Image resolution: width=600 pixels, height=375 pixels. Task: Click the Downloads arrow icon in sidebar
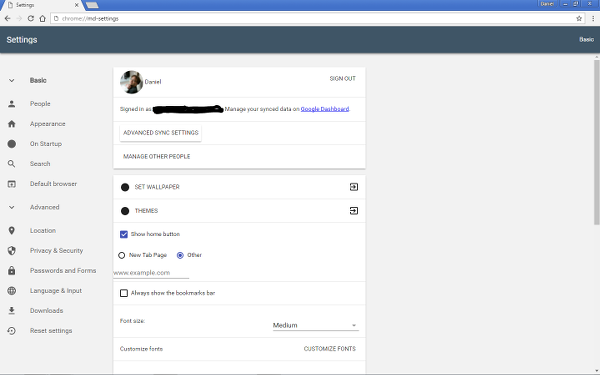(x=11, y=310)
